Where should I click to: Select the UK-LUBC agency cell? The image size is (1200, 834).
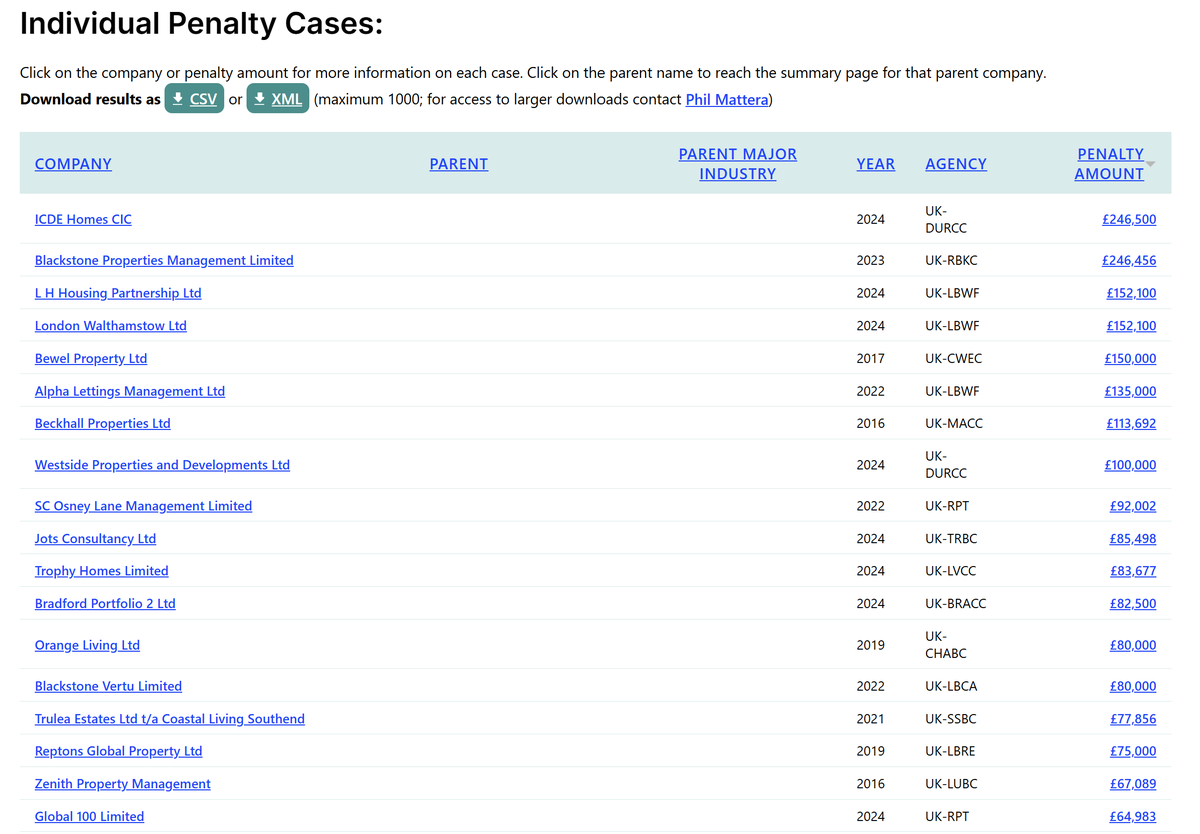(952, 784)
